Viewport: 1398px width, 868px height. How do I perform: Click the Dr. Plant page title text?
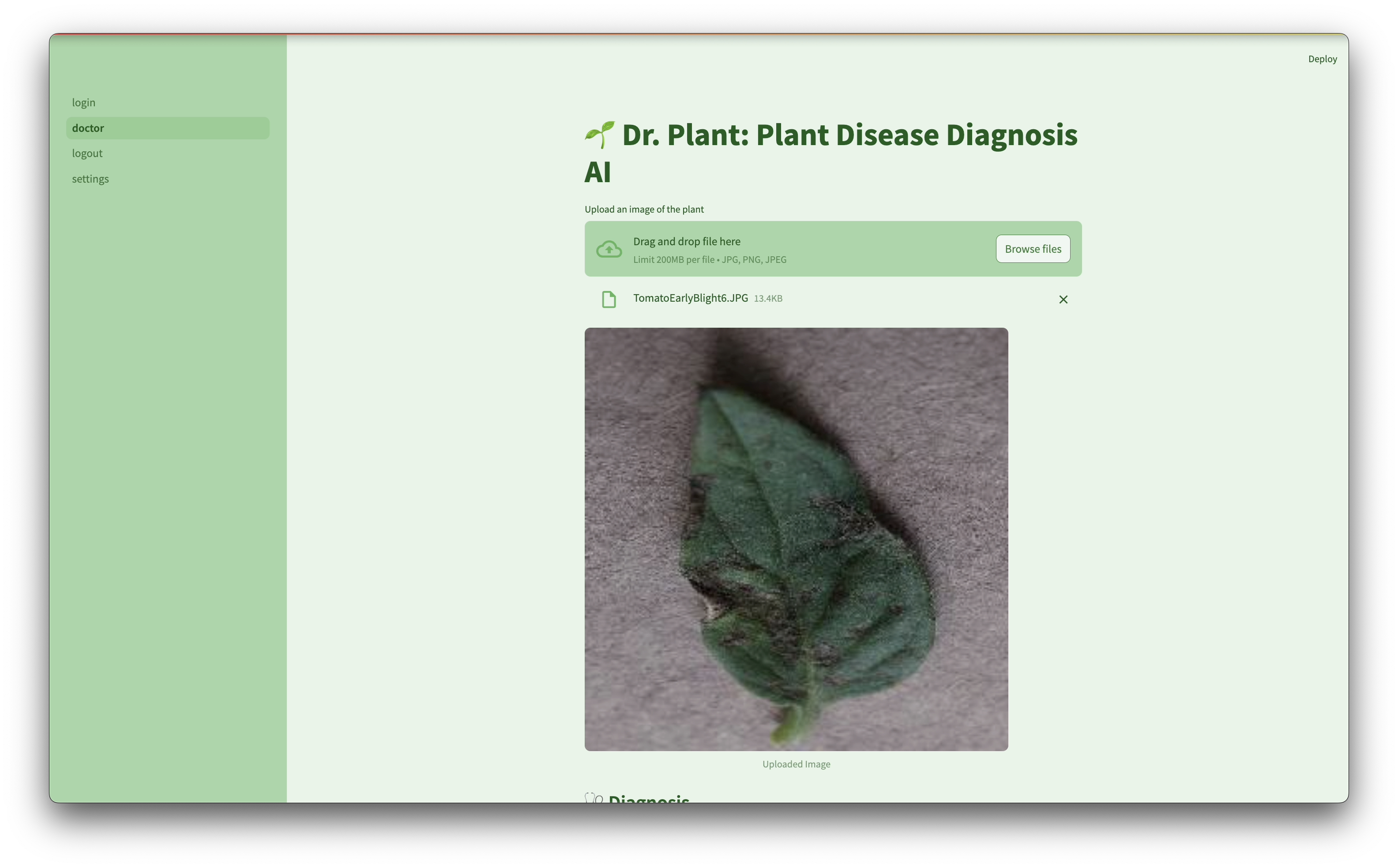click(849, 135)
